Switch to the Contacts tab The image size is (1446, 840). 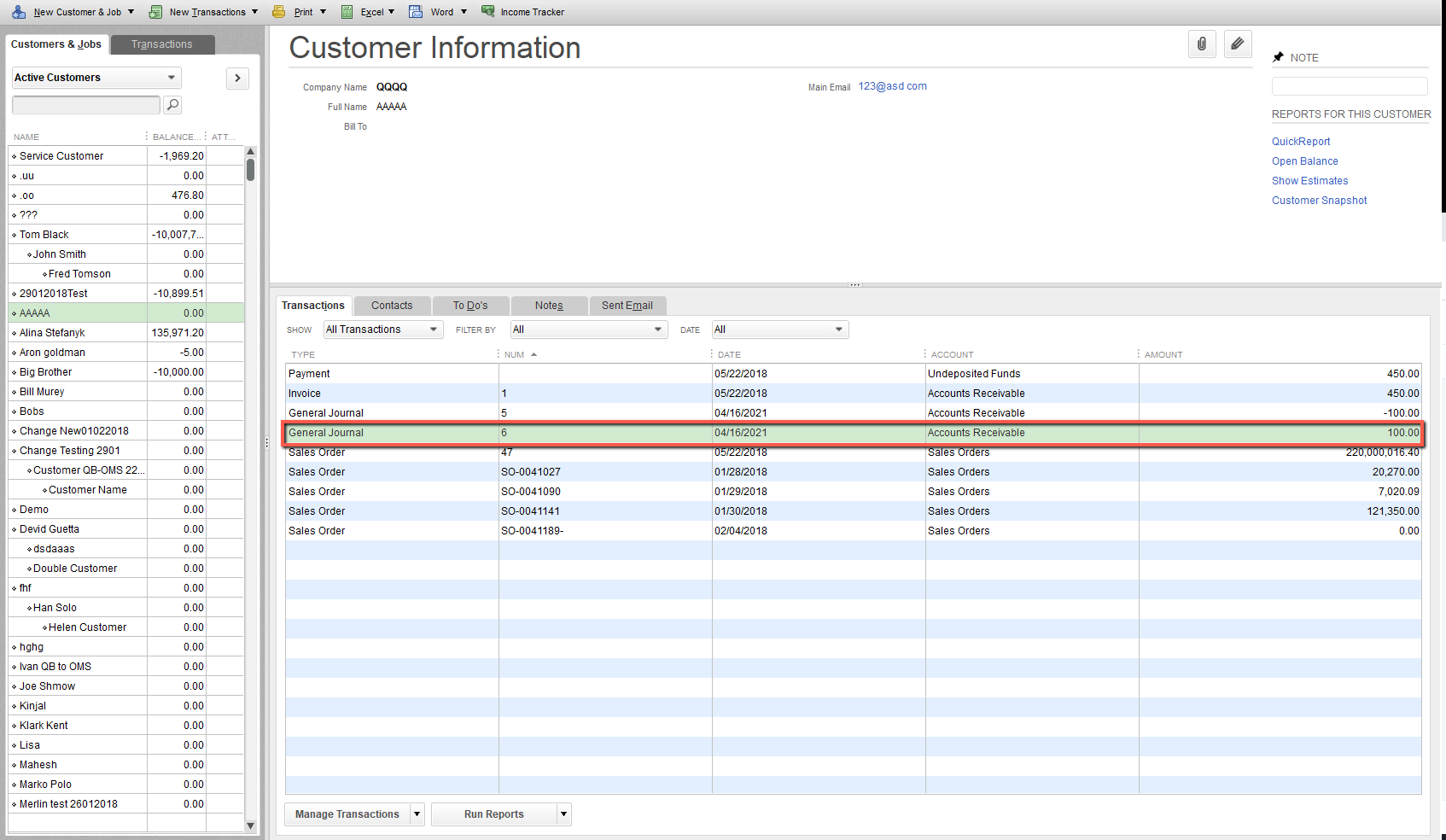(x=392, y=306)
